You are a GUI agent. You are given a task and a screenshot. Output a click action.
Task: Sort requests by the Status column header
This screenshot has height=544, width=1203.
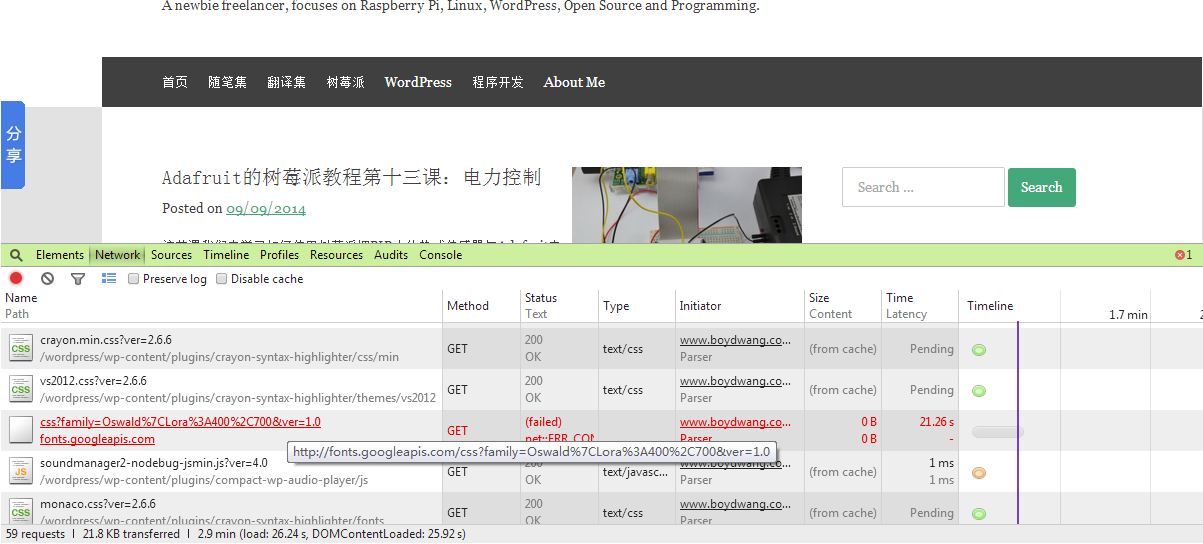tap(541, 298)
